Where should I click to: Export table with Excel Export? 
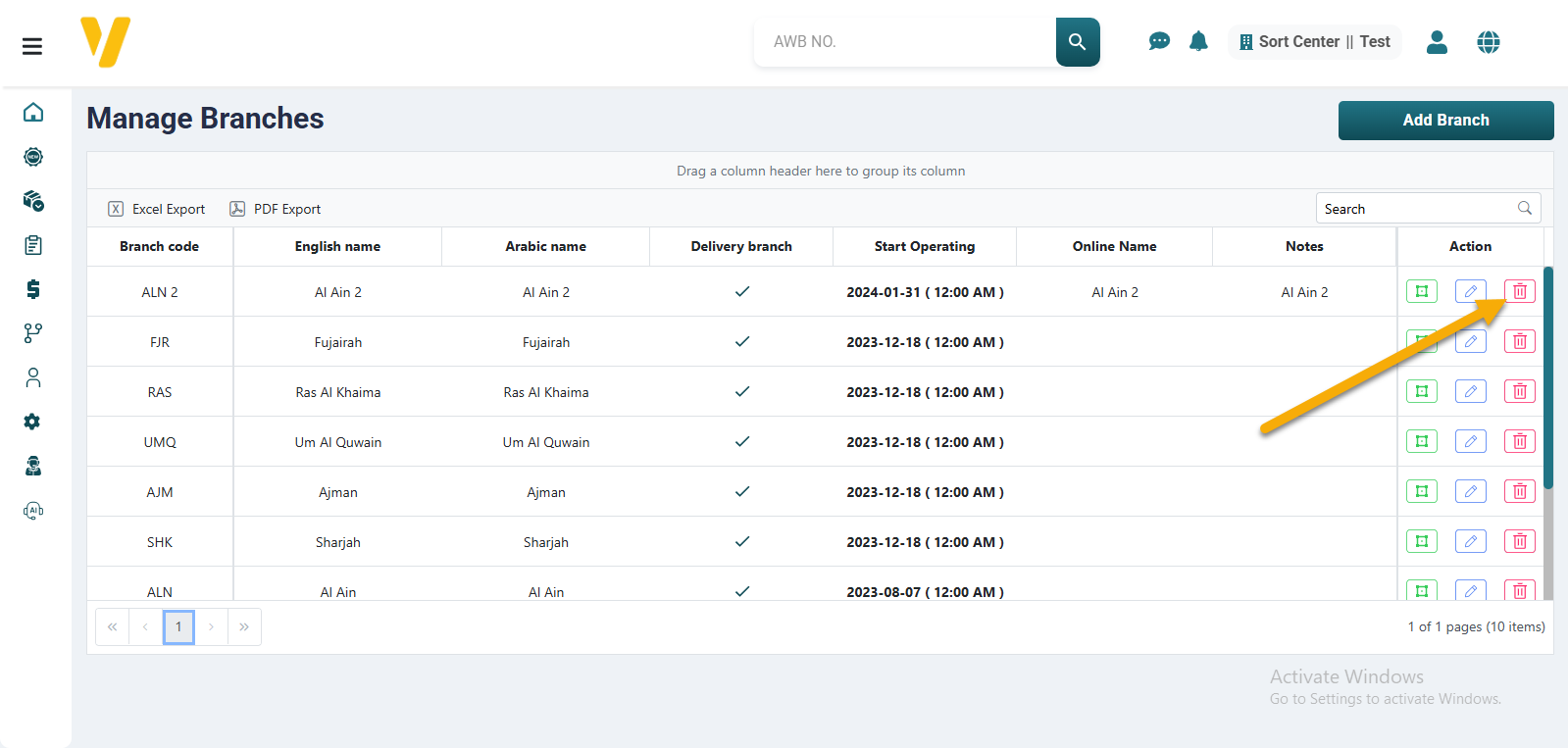157,209
